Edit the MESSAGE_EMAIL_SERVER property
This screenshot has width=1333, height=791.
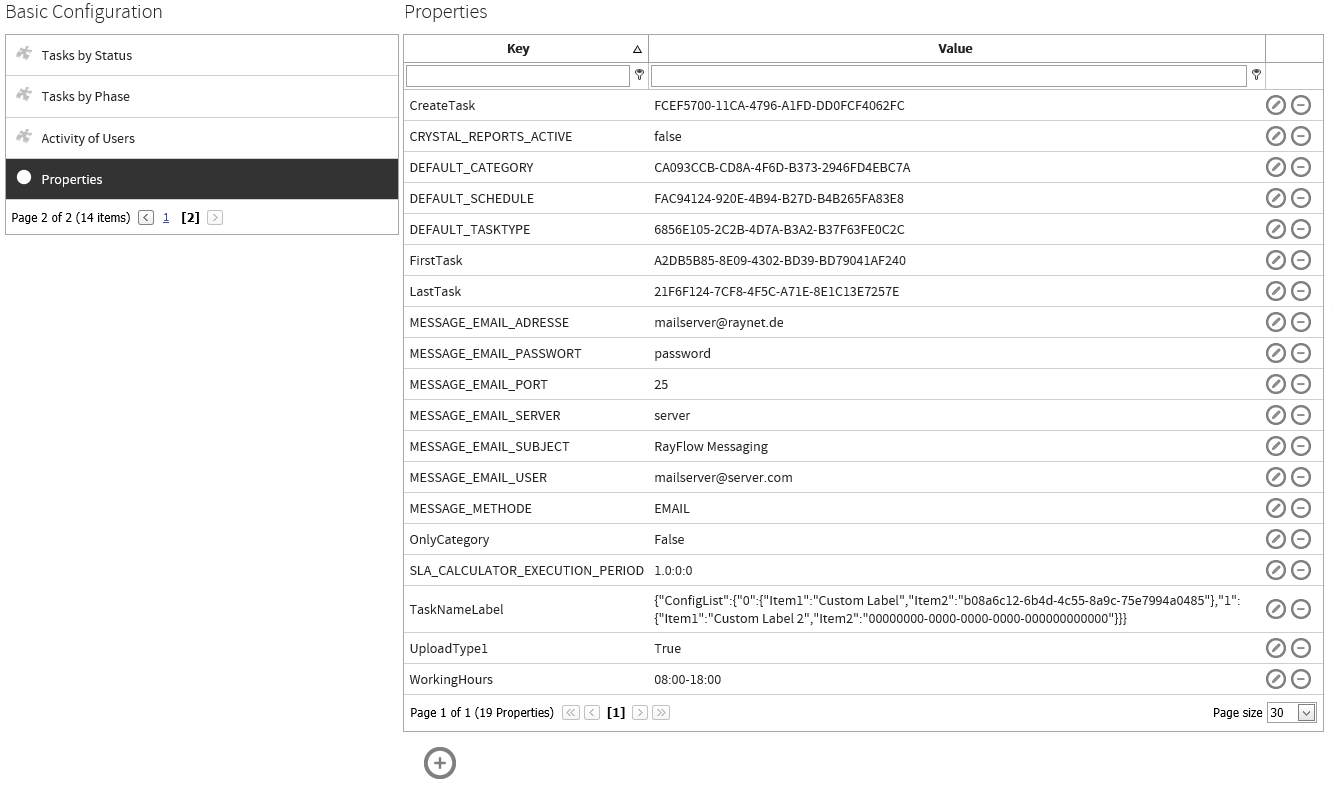[x=1276, y=415]
